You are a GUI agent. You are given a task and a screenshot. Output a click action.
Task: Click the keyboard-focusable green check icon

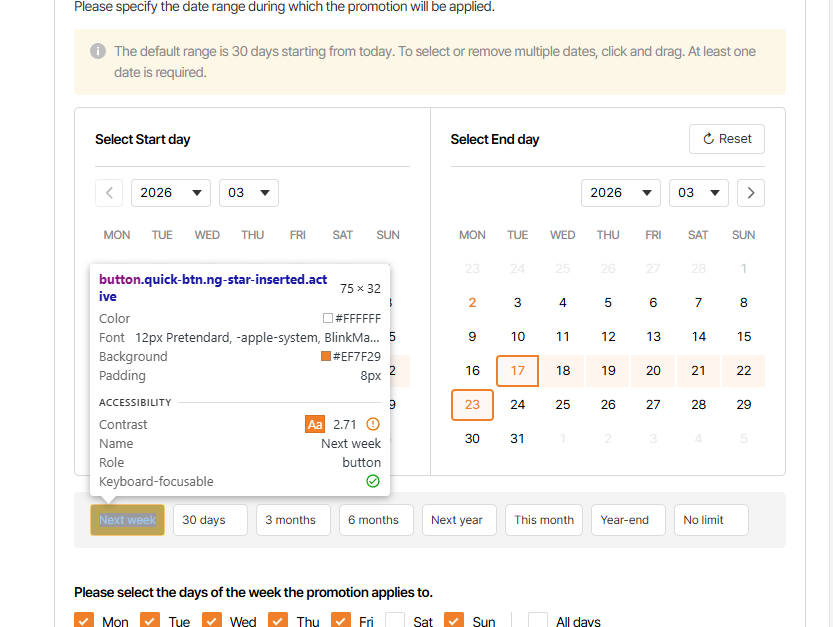coord(373,481)
